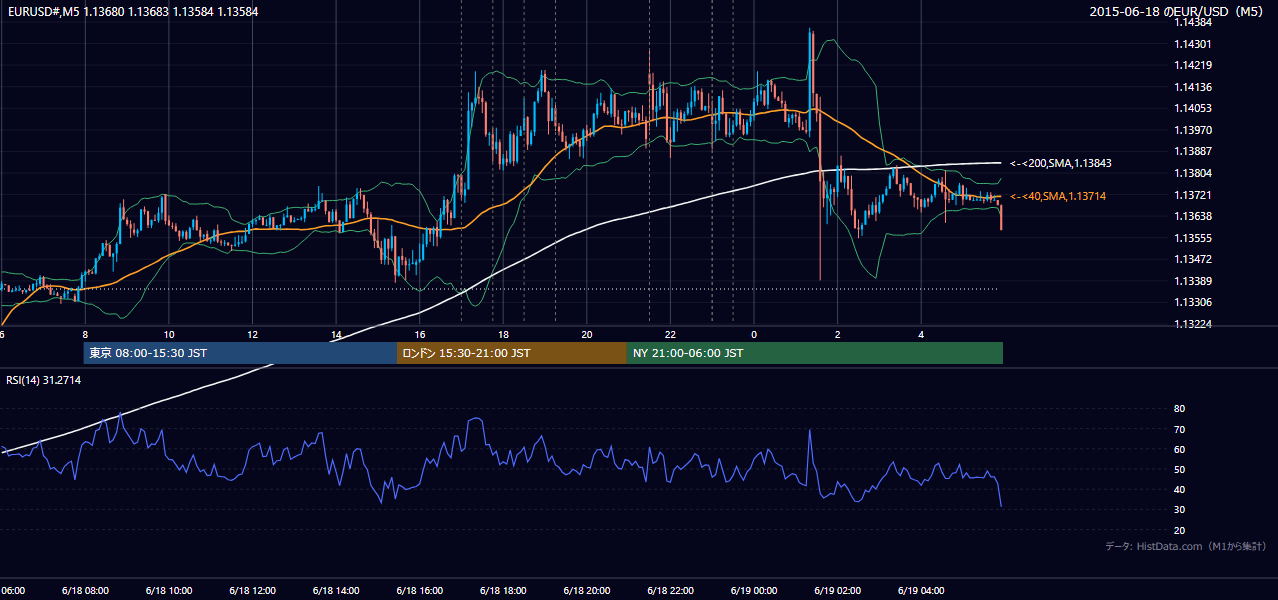Viewport: 1278px width, 600px height.
Task: Click RSI scale level 50
Action: click(1179, 469)
